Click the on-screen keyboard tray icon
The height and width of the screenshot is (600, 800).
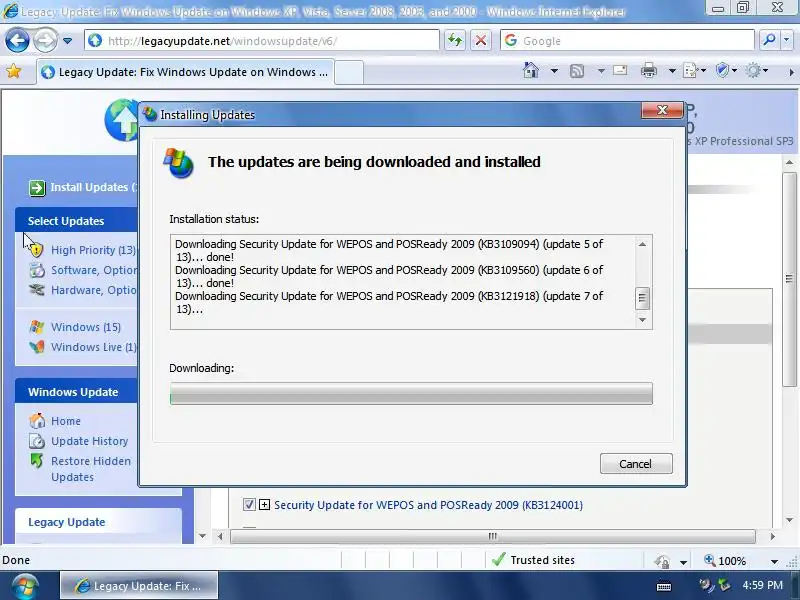(x=664, y=586)
